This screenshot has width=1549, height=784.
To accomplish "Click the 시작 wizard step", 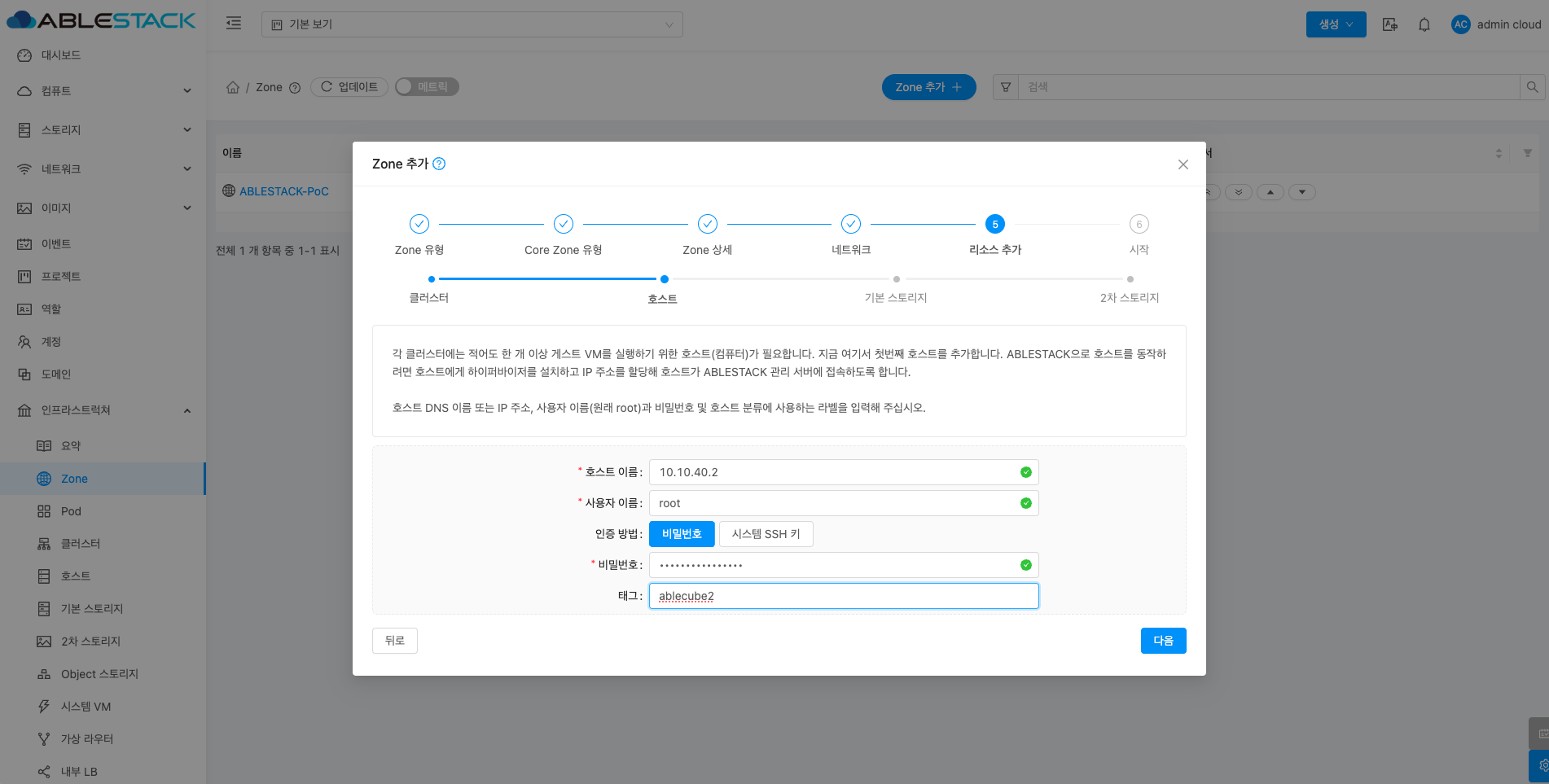I will 1139,235.
